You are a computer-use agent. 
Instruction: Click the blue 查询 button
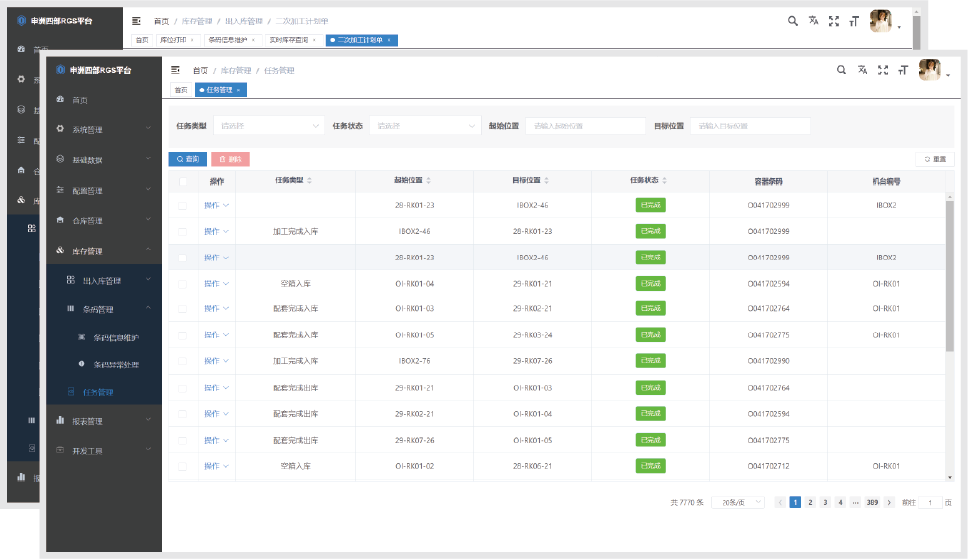pyautogui.click(x=188, y=159)
